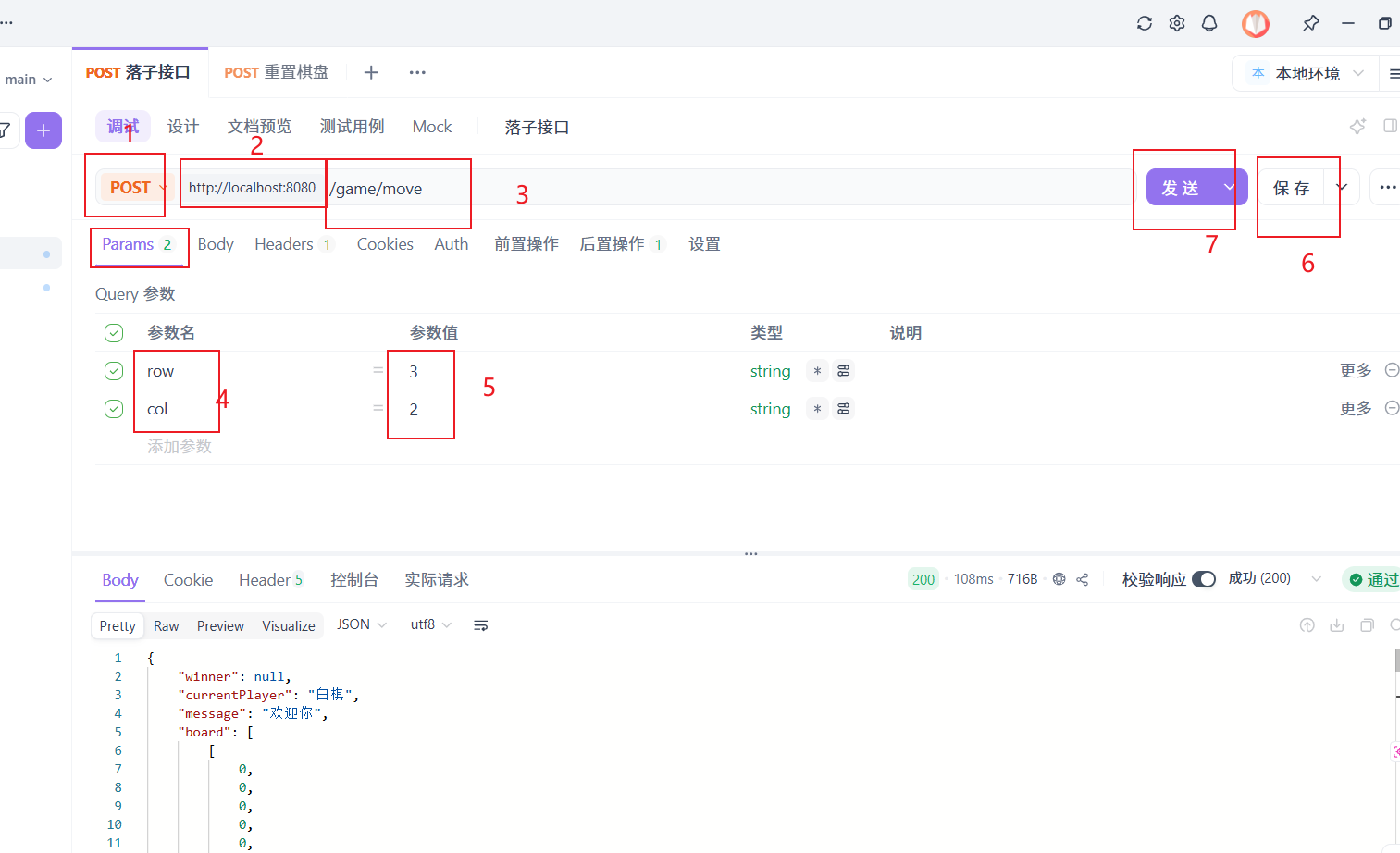Open the notifications bell icon
The image size is (1400, 853).
coord(1209,23)
